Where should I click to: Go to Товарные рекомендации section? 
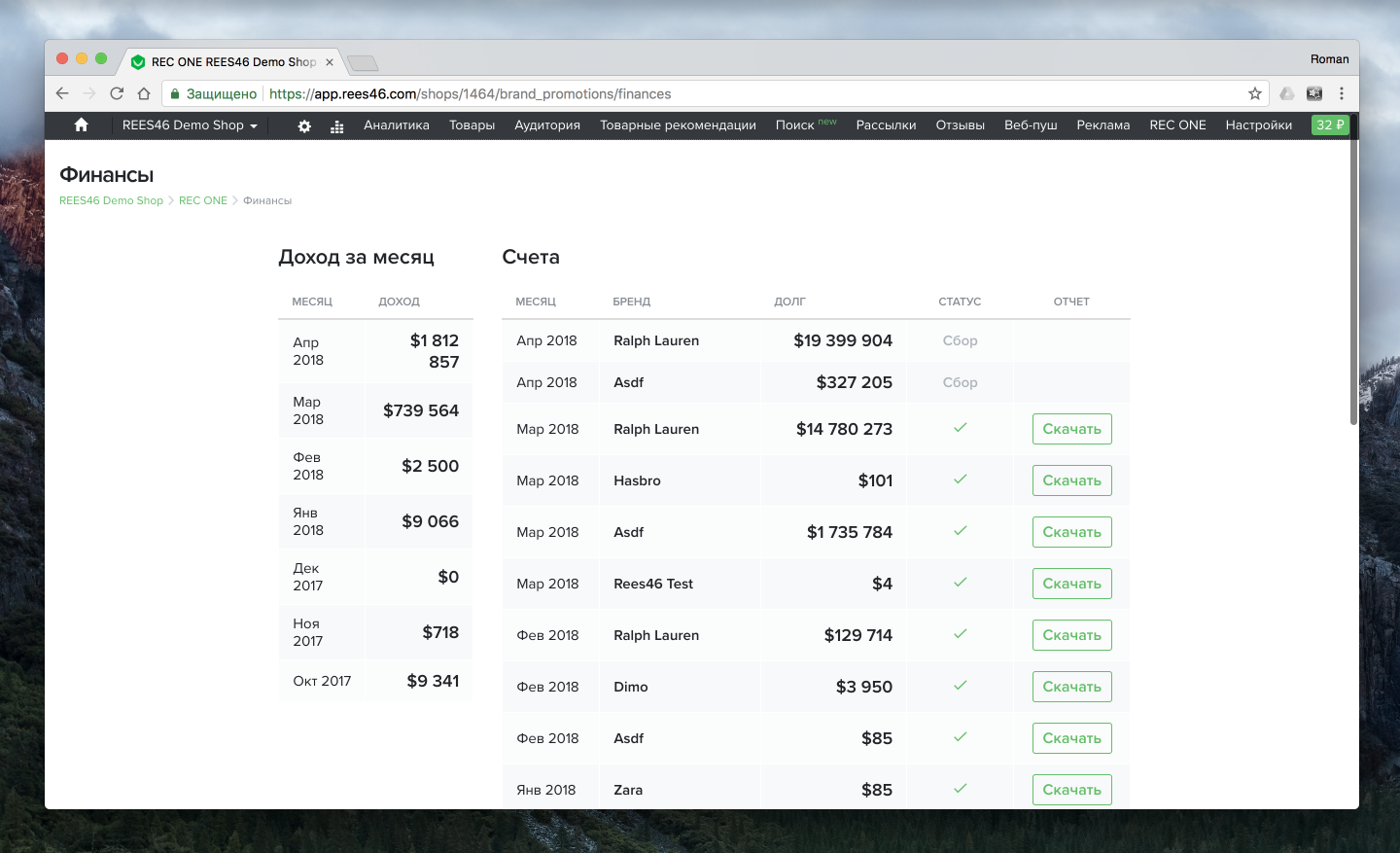tap(678, 125)
